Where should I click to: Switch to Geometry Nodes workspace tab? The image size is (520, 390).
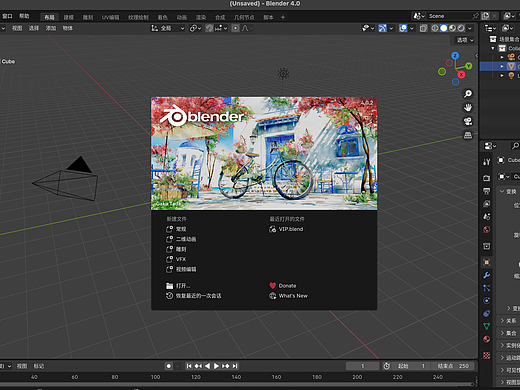coord(244,17)
